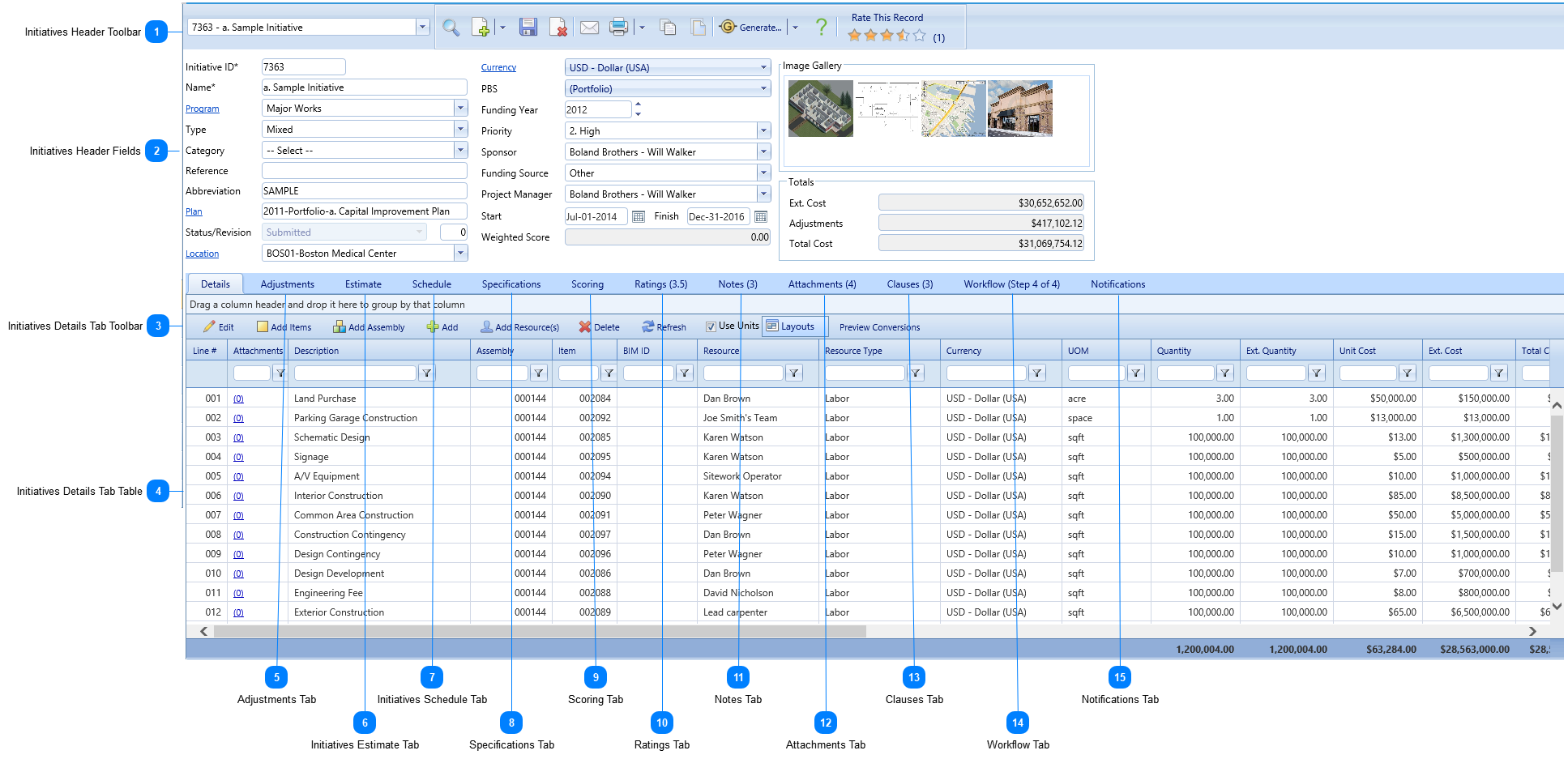Click the red X Delete button
The width and height of the screenshot is (1568, 759).
tap(600, 327)
